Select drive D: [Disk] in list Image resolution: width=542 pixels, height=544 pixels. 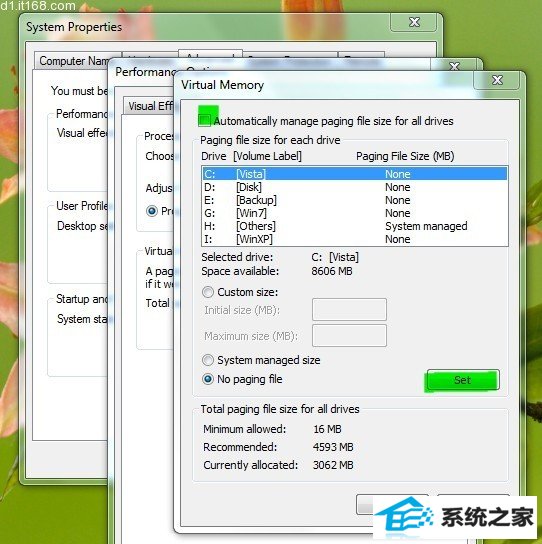point(355,187)
